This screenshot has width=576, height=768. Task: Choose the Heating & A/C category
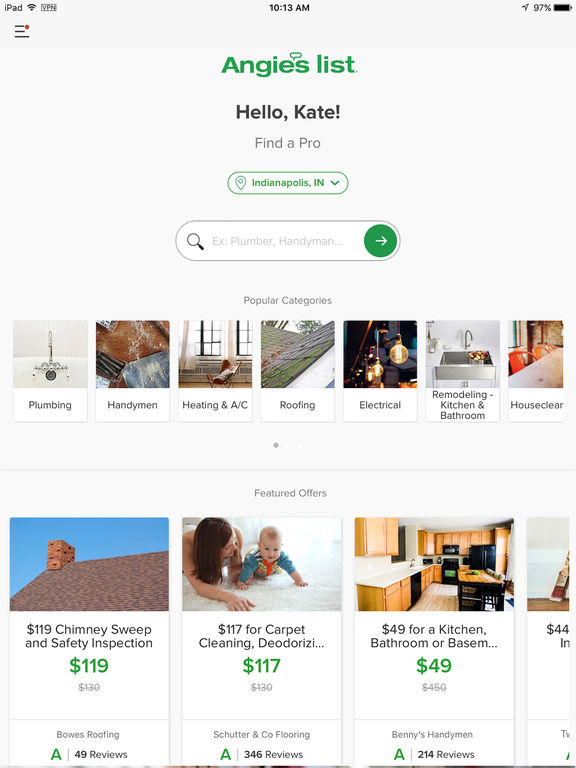(215, 371)
